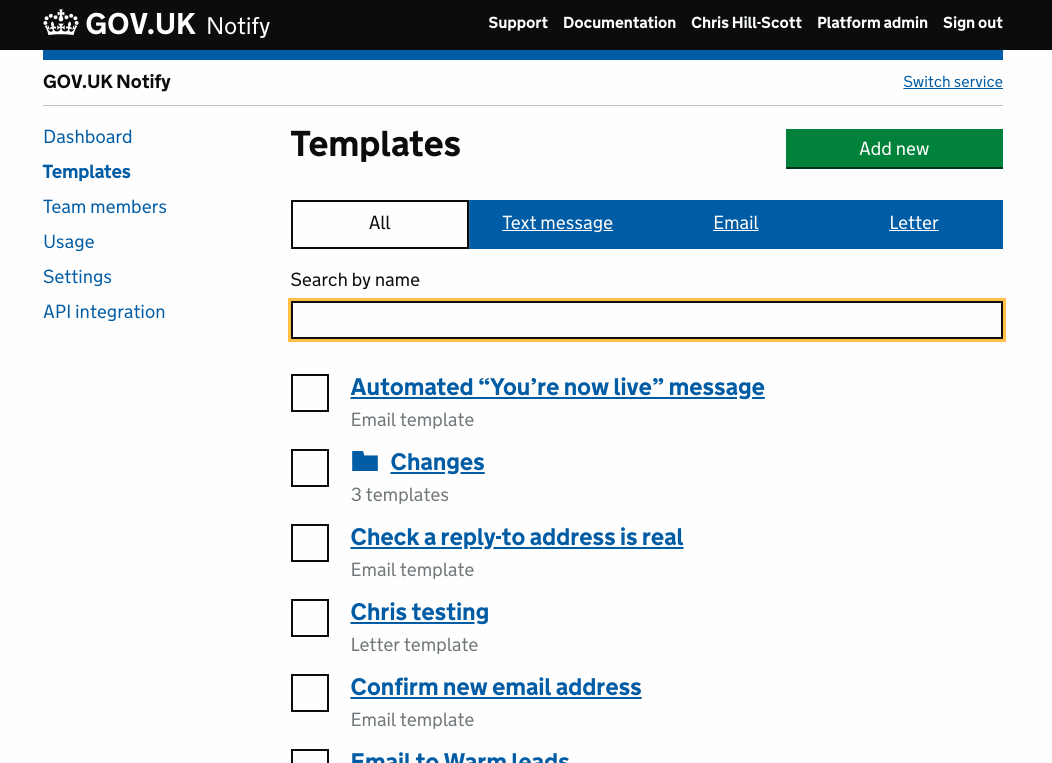Screen dimensions: 1052x763
Task: Open Team members page
Action: point(104,207)
